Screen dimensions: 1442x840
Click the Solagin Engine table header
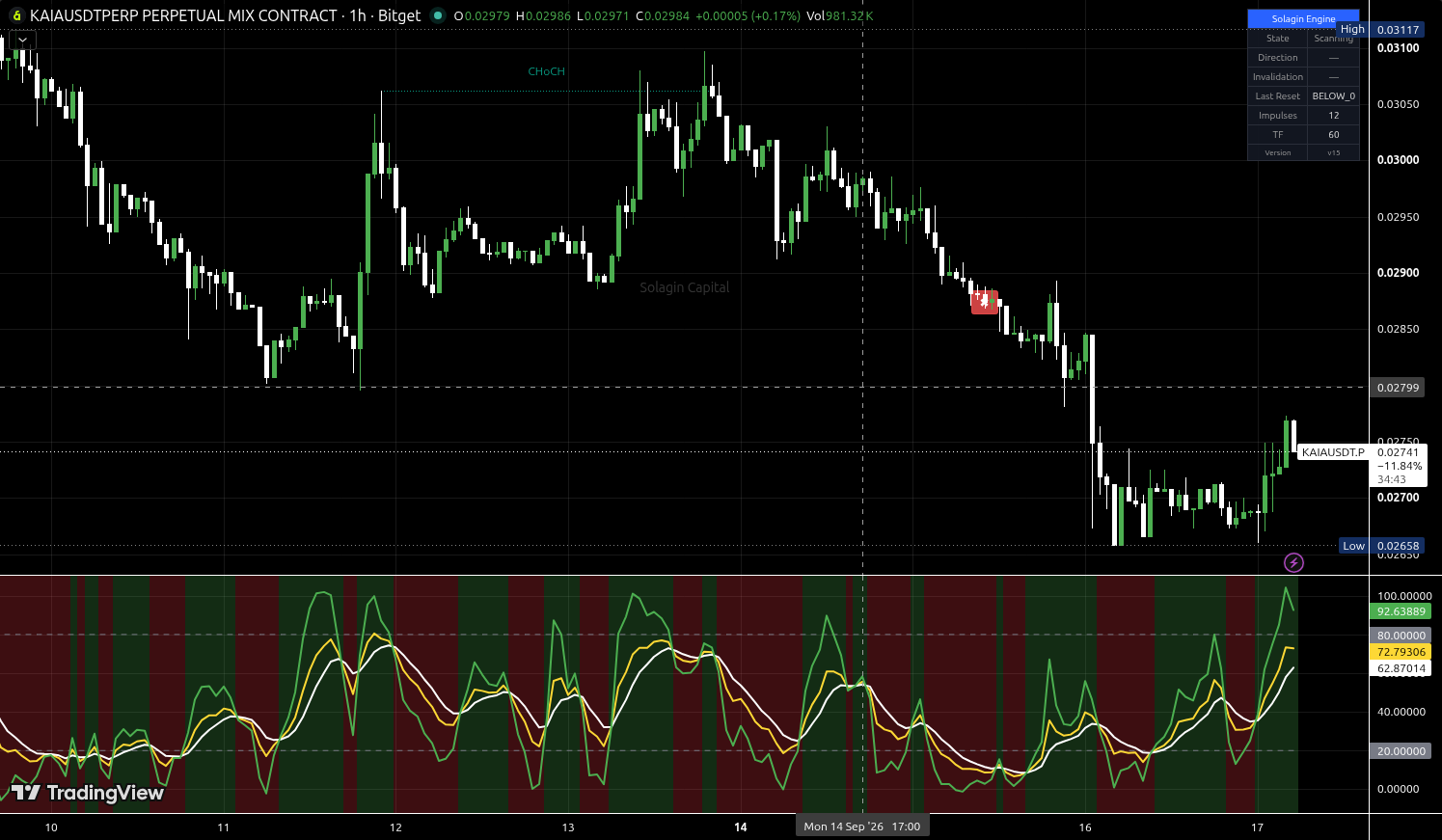[1303, 18]
